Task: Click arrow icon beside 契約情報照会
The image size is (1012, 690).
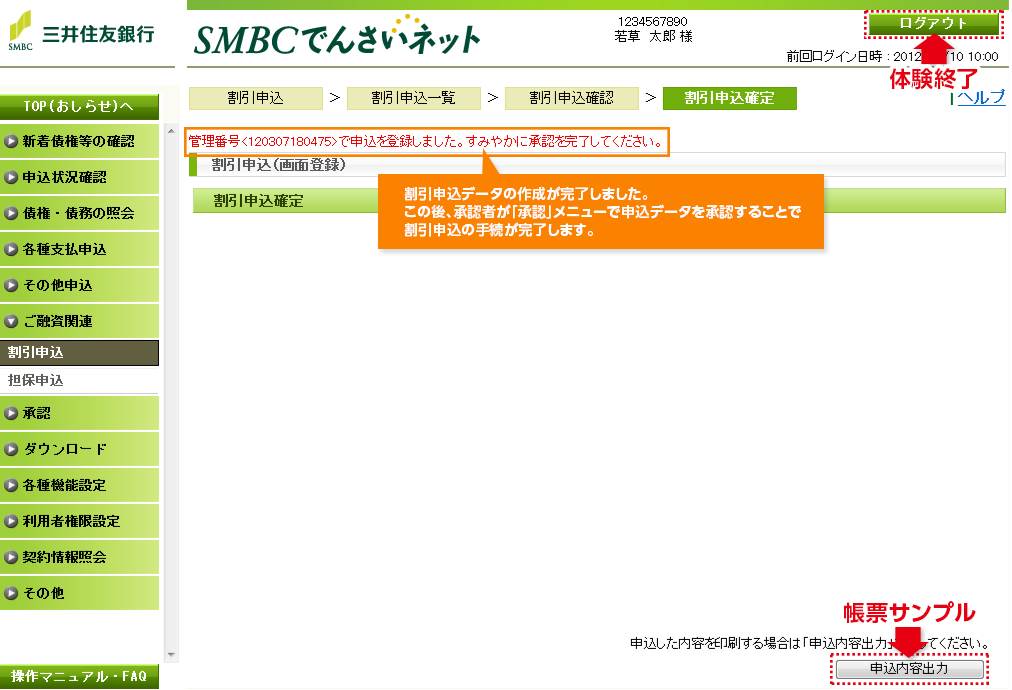Action: [11, 558]
